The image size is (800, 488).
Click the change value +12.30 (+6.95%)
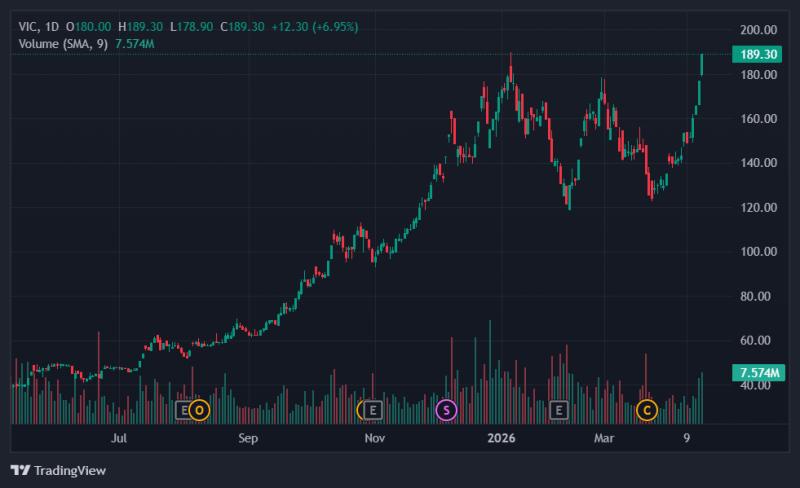click(x=314, y=27)
